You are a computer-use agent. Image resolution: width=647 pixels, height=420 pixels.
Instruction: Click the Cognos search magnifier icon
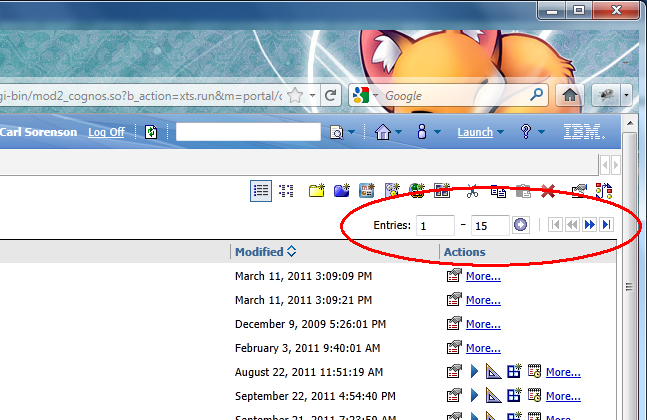pyautogui.click(x=337, y=132)
